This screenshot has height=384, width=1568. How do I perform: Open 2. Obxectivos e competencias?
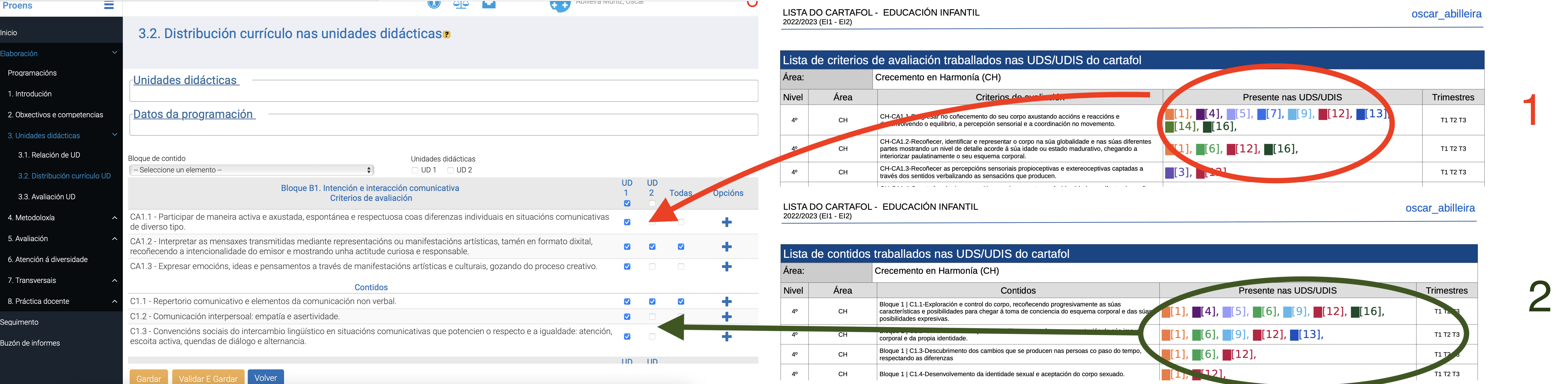pyautogui.click(x=55, y=114)
